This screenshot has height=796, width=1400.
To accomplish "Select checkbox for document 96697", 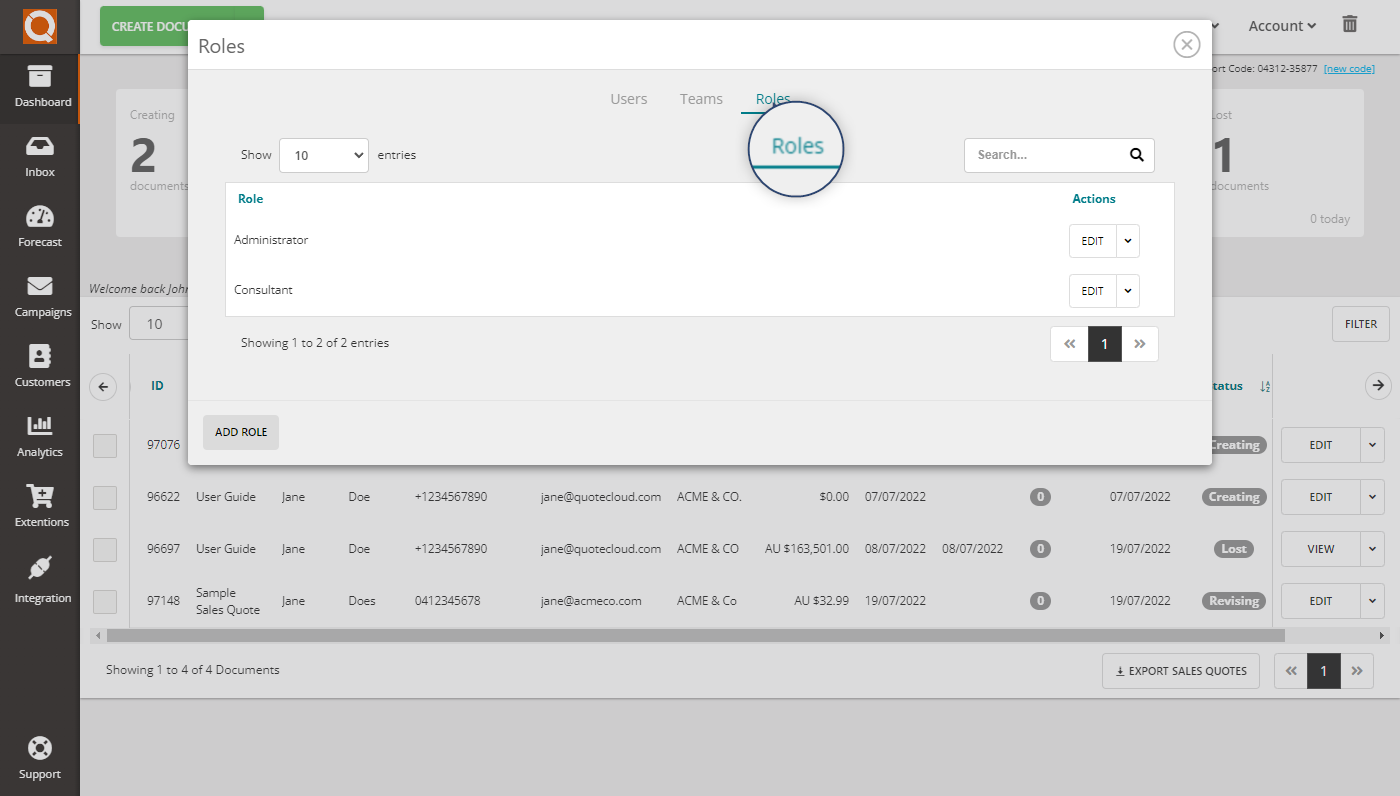I will click(x=105, y=549).
